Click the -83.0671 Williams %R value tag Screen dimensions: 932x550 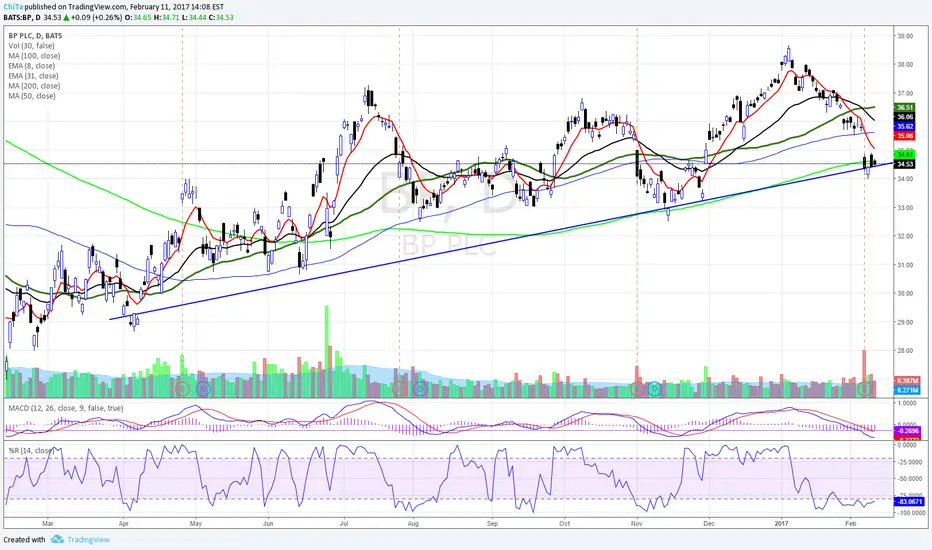(x=909, y=502)
